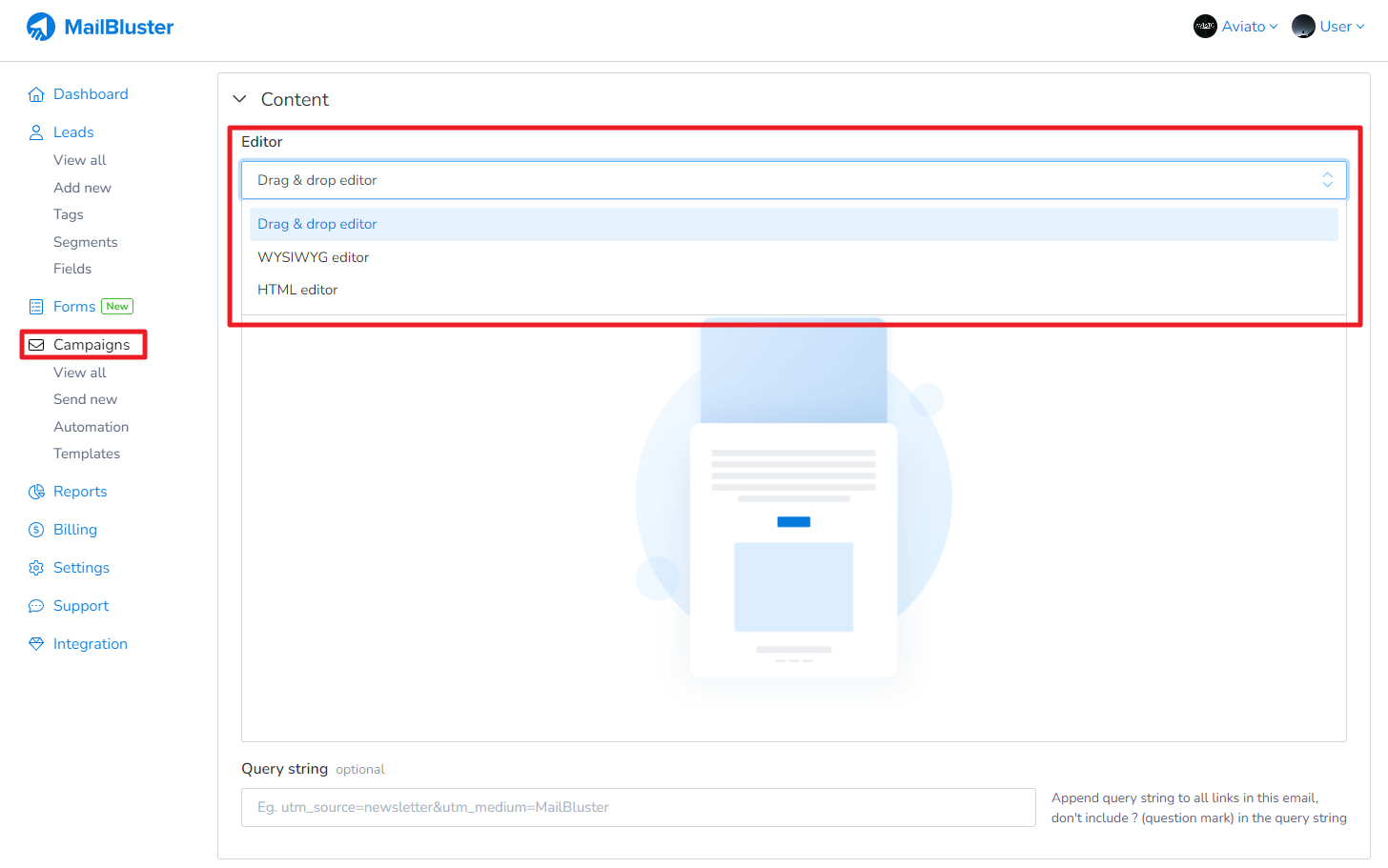Viewport: 1388px width, 868px height.
Task: Click the MailBluster brand name text
Action: 119,27
